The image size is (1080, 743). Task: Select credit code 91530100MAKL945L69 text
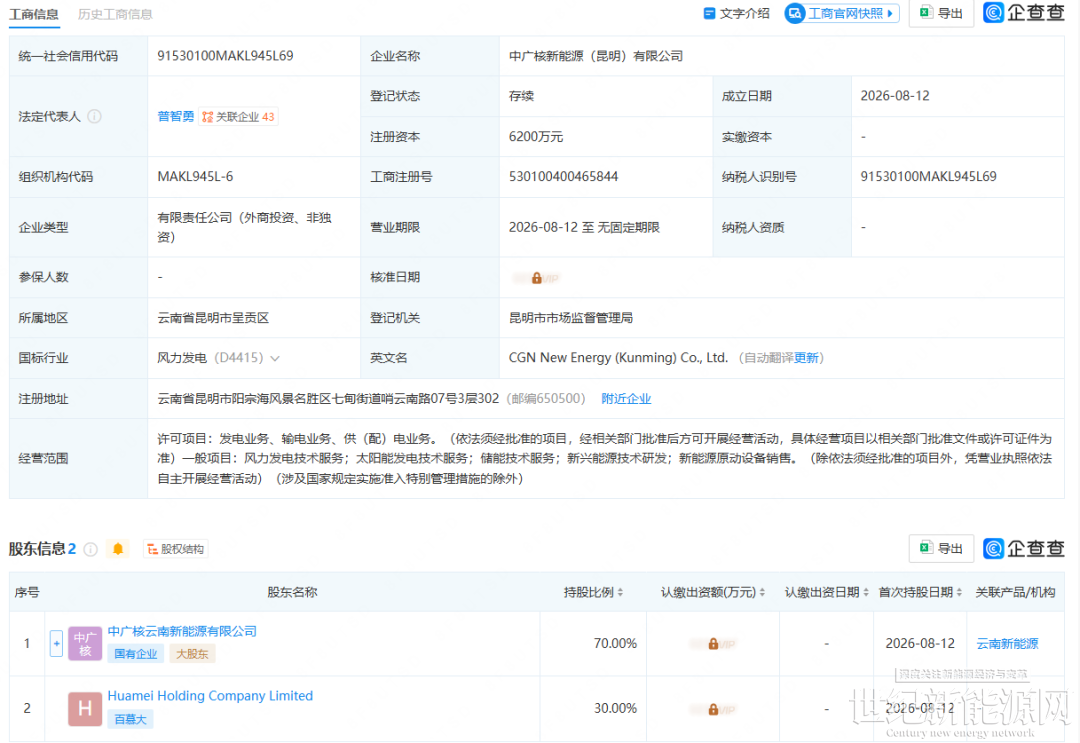[x=225, y=56]
